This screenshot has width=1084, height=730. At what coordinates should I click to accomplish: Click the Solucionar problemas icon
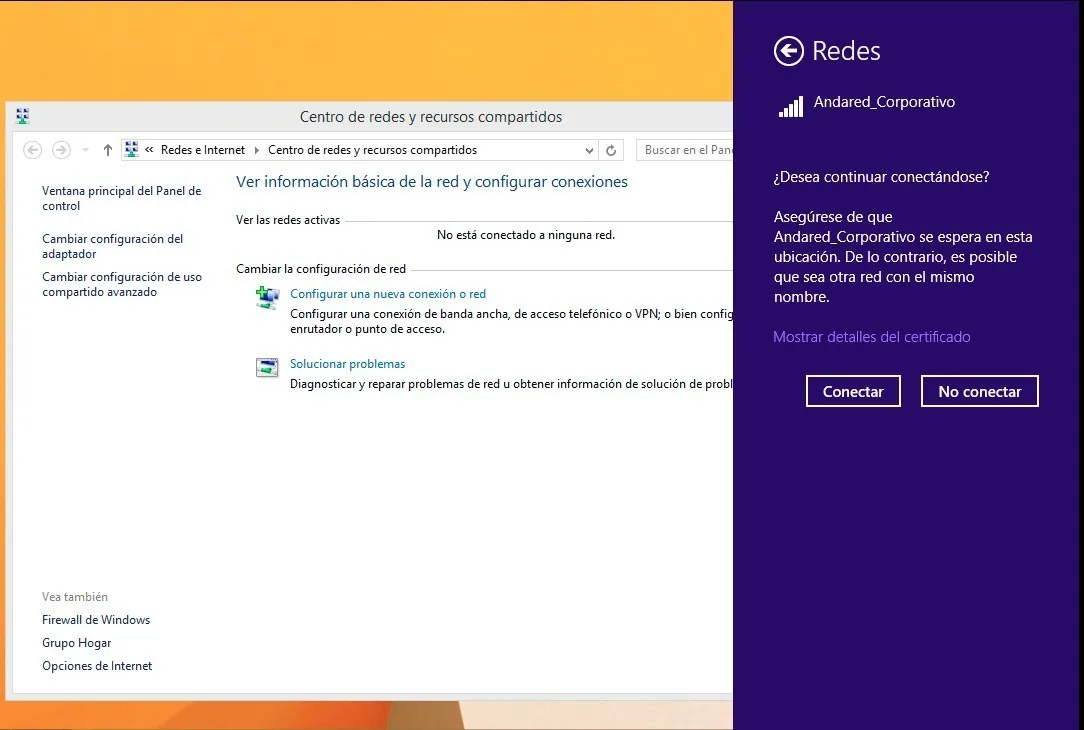coord(267,367)
